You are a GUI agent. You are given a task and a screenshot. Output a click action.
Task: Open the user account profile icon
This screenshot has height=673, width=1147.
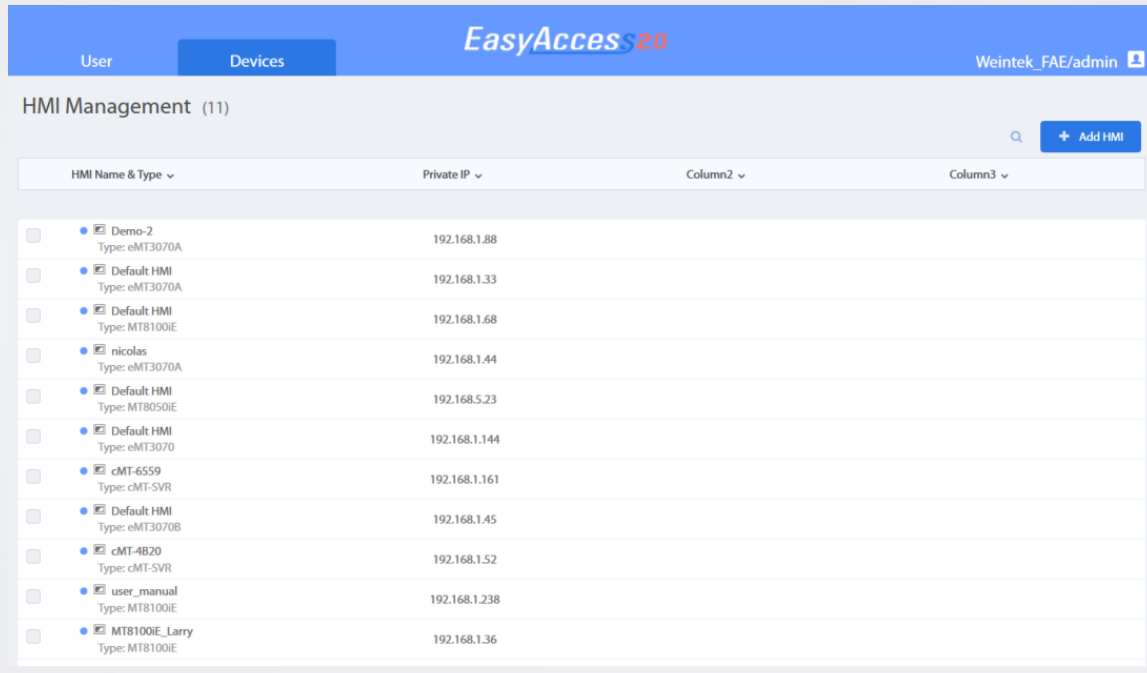[1135, 59]
